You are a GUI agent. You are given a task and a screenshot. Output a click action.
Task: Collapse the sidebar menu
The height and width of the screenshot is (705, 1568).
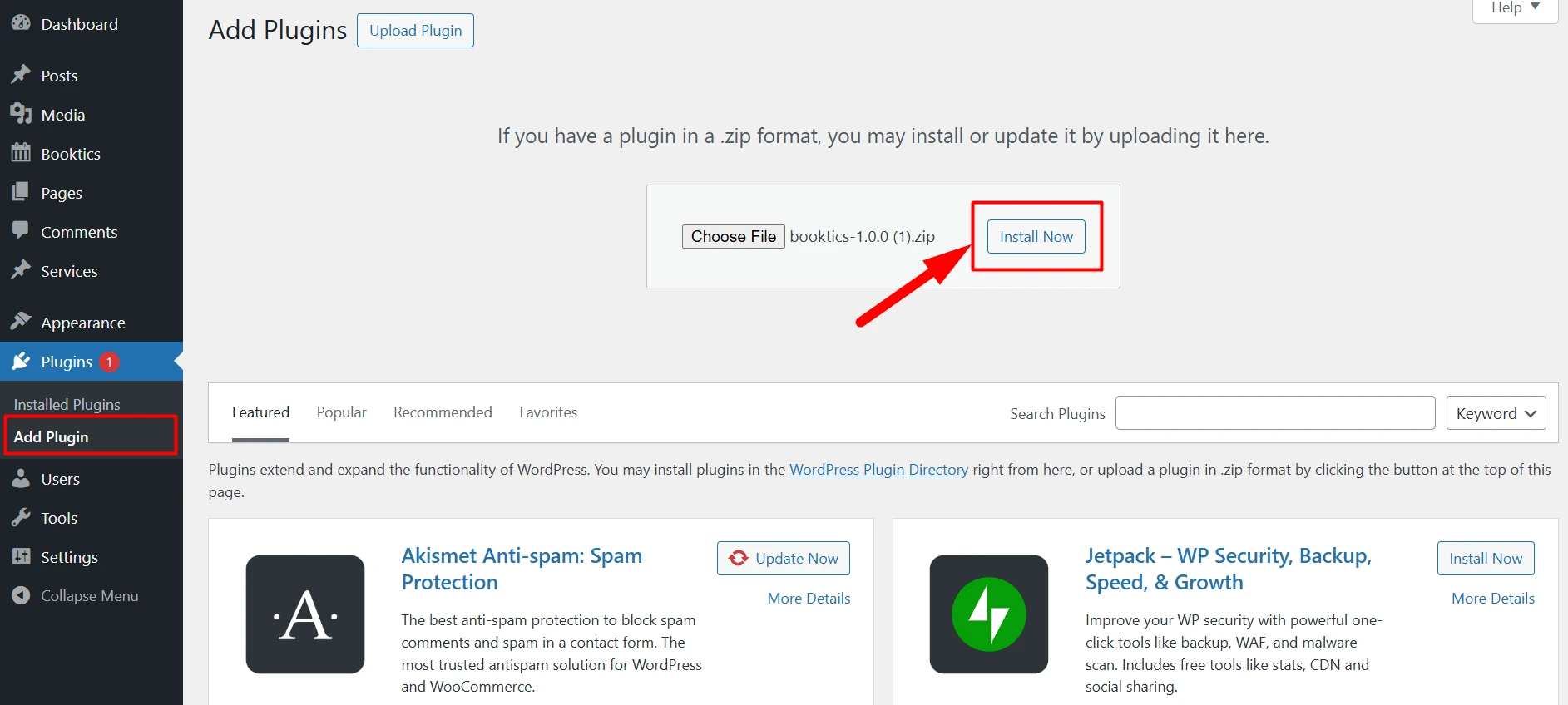click(x=75, y=596)
